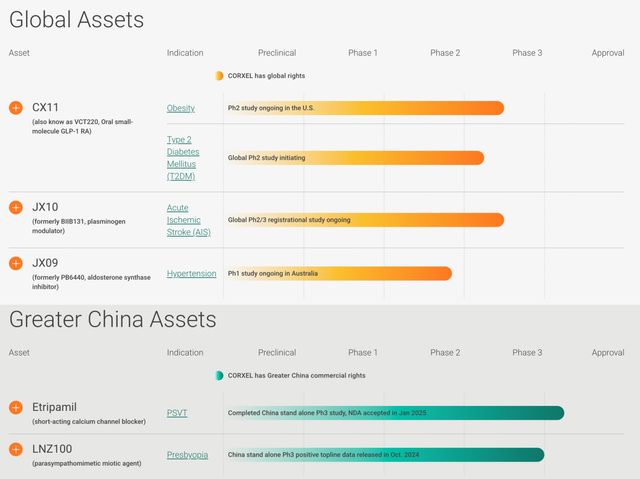Open the Hypertension indication link
Image resolution: width=640 pixels, height=479 pixels.
(x=191, y=273)
